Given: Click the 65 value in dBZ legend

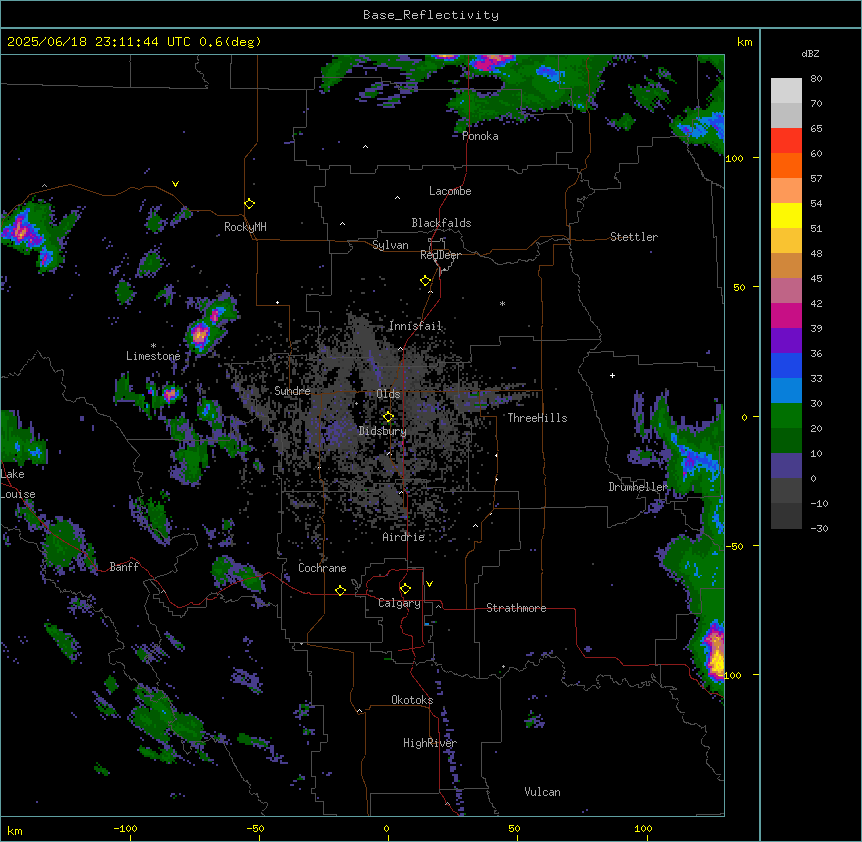Looking at the screenshot, I should pyautogui.click(x=816, y=129).
